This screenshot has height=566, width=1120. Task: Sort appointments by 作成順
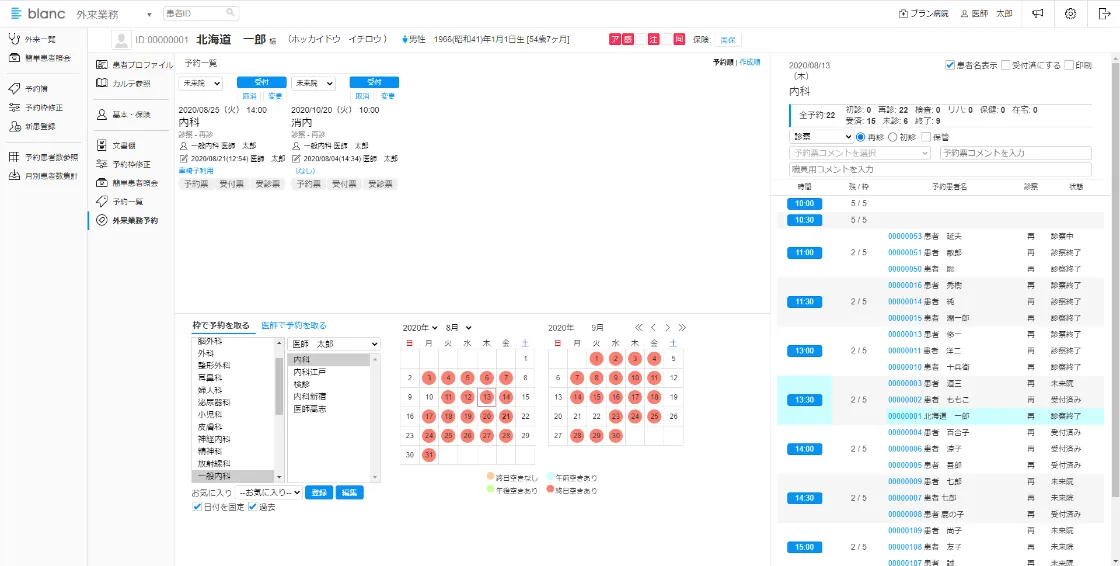coord(749,62)
